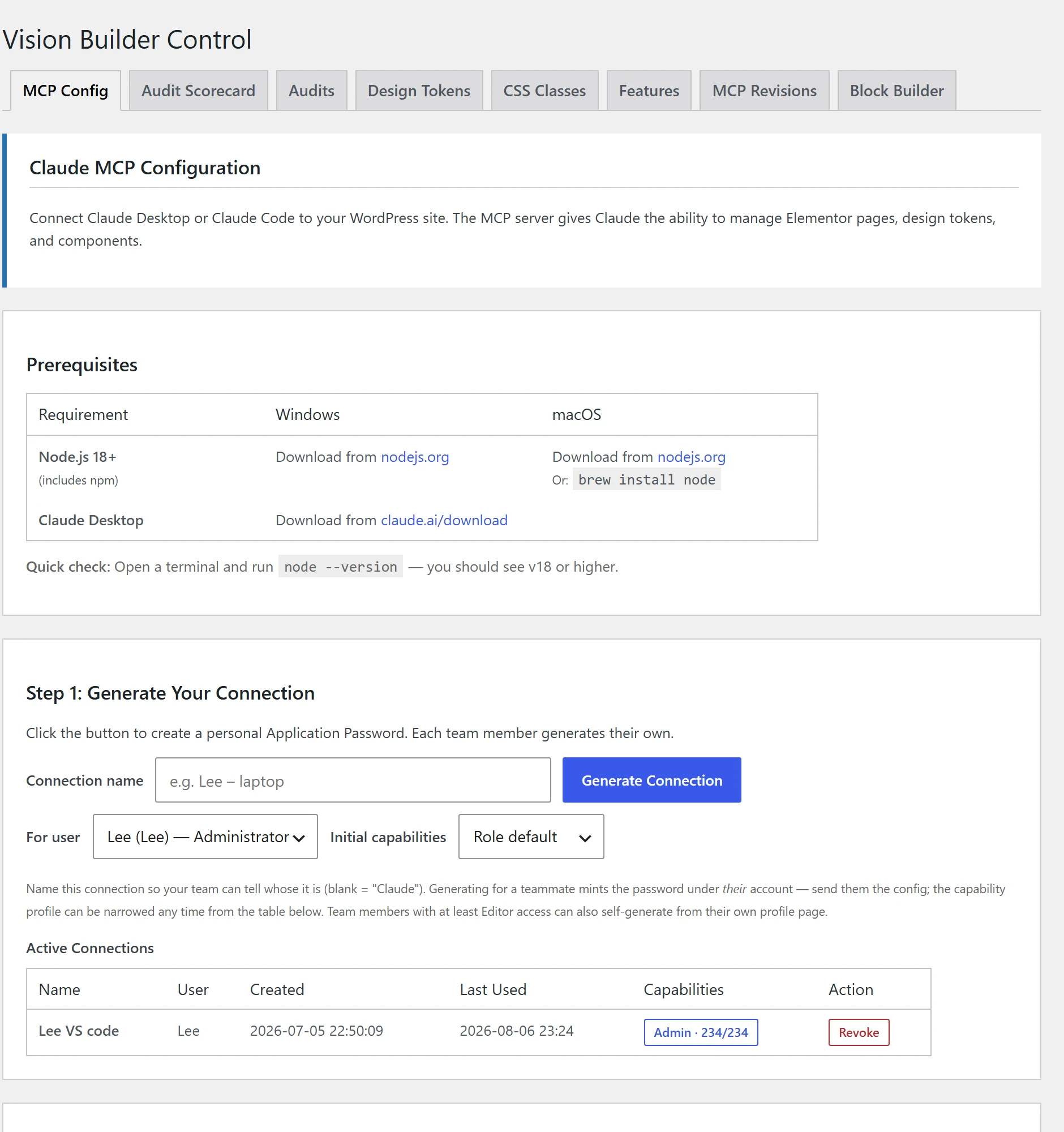Click the 'User' column header in Active Connections
1064x1132 pixels.
[193, 989]
